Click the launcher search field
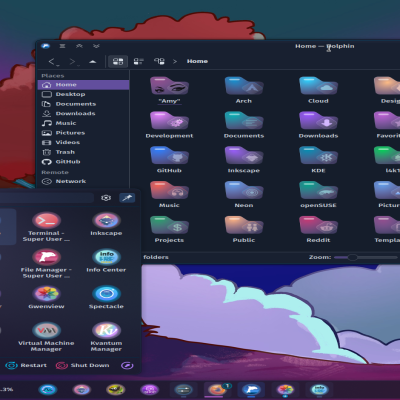The width and height of the screenshot is (400, 400). pyautogui.click(x=47, y=198)
